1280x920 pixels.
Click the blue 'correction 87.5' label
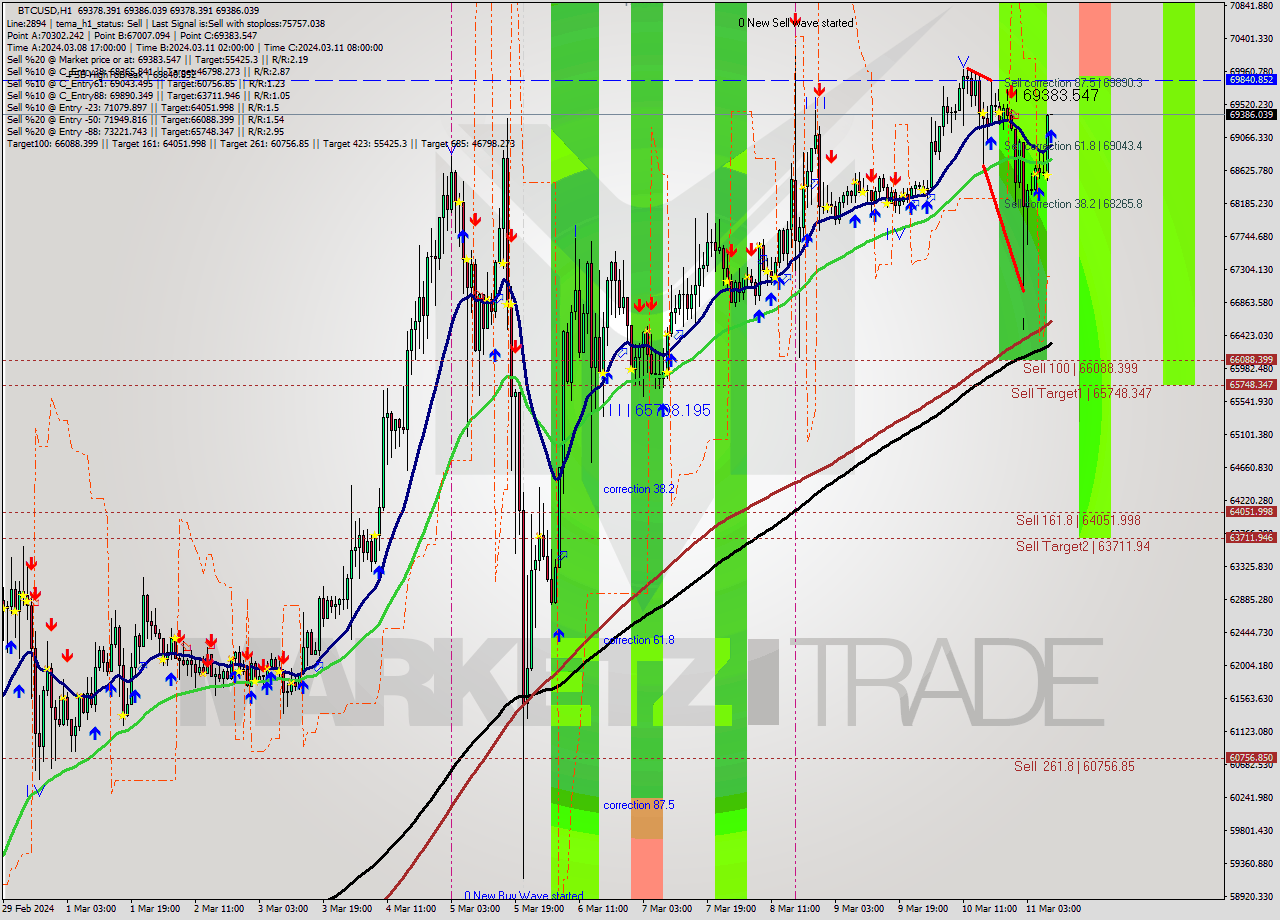pos(639,806)
